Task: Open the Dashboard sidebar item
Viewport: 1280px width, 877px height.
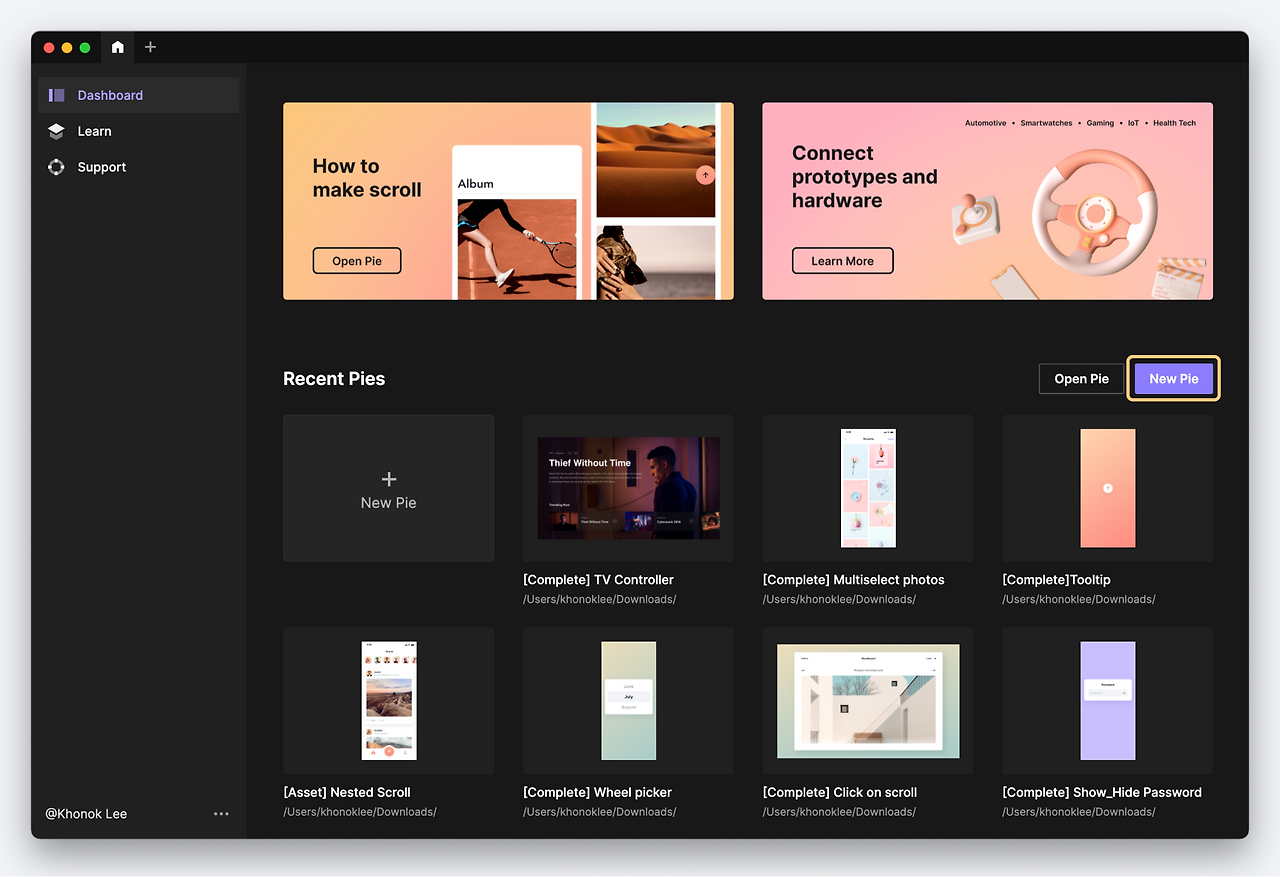Action: click(139, 95)
